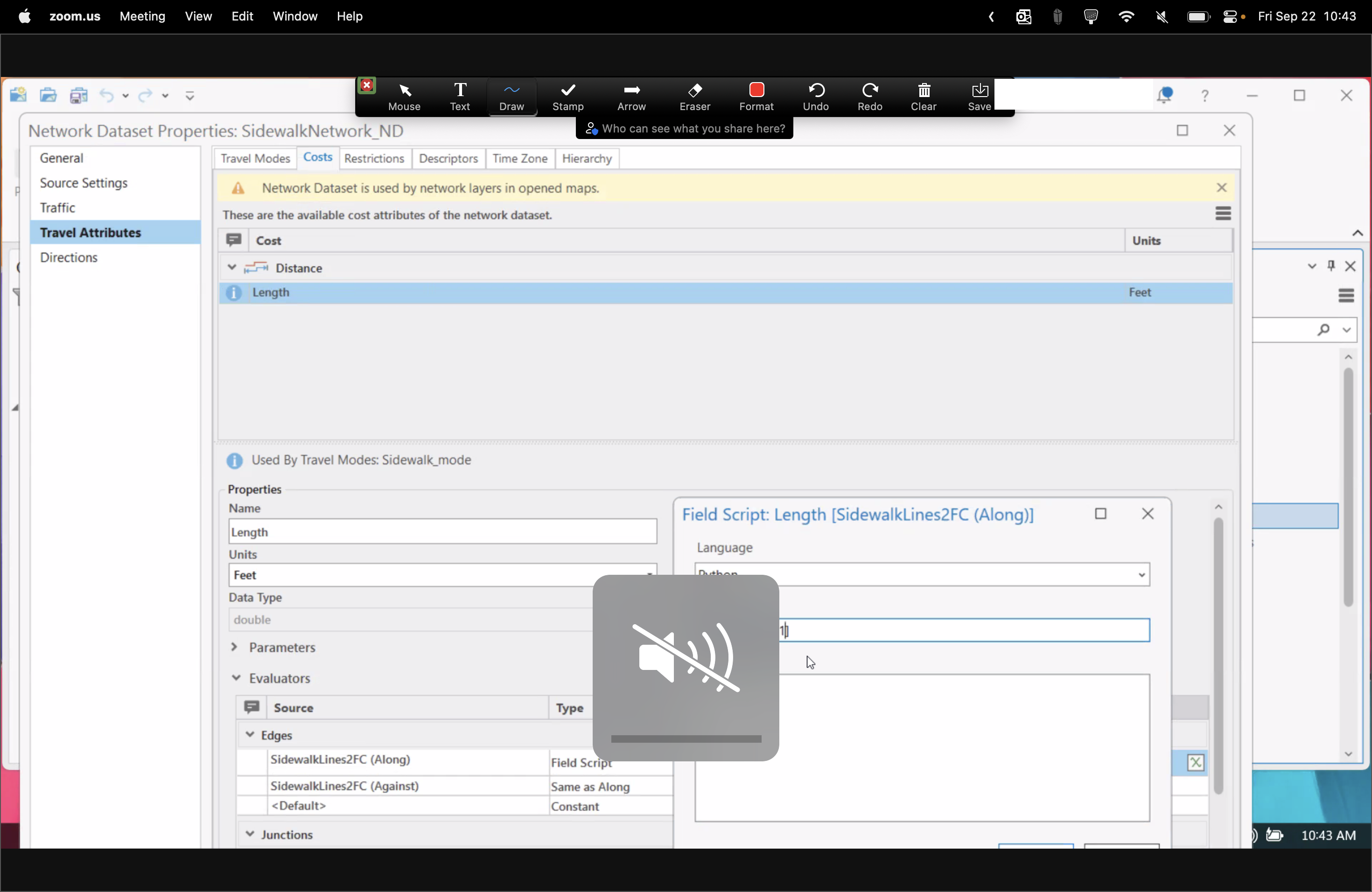Screen dimensions: 1372x892
Task: Save annotations with Save icon
Action: click(979, 96)
